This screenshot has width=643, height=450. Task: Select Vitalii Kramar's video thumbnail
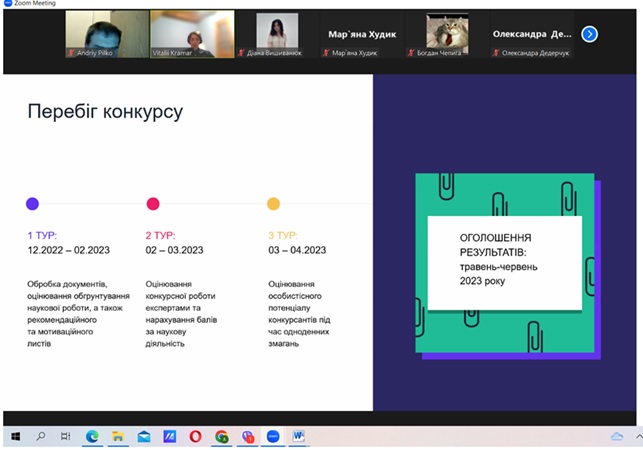coord(192,34)
